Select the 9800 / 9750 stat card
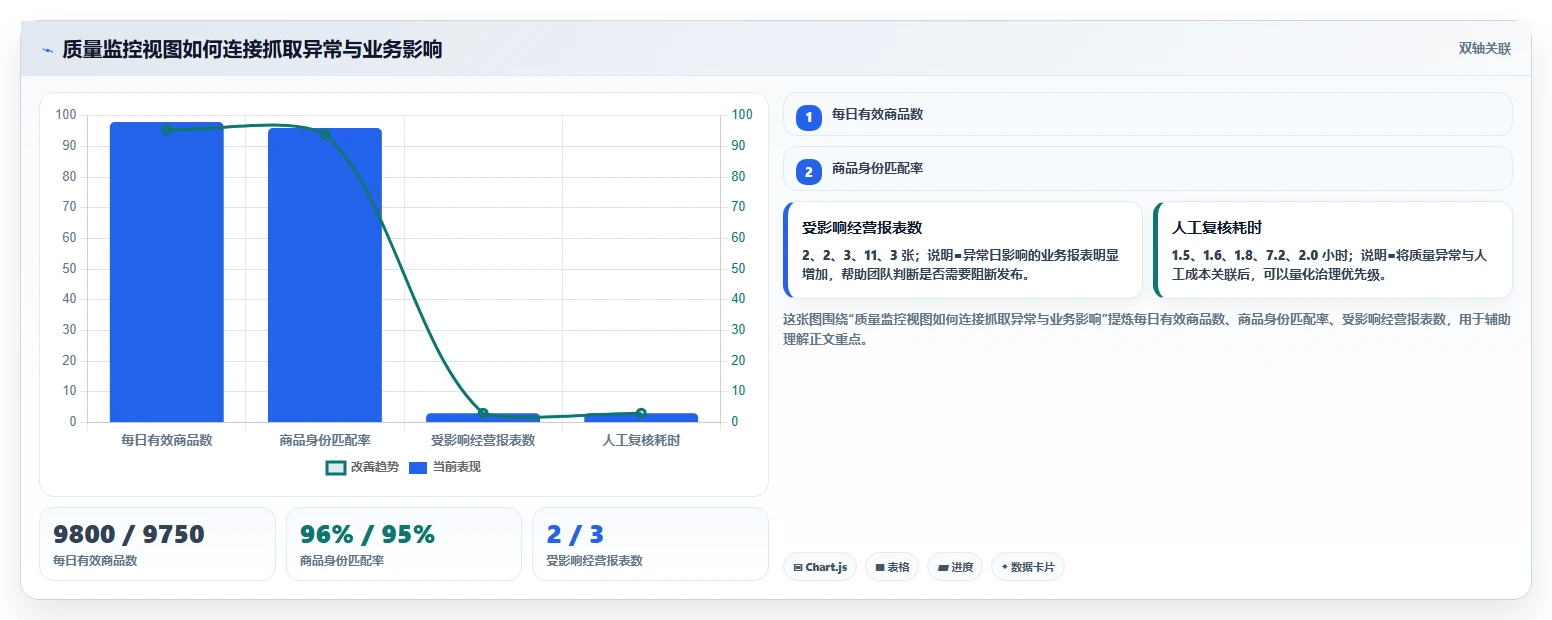Viewport: 1552px width, 620px height. pyautogui.click(x=157, y=544)
